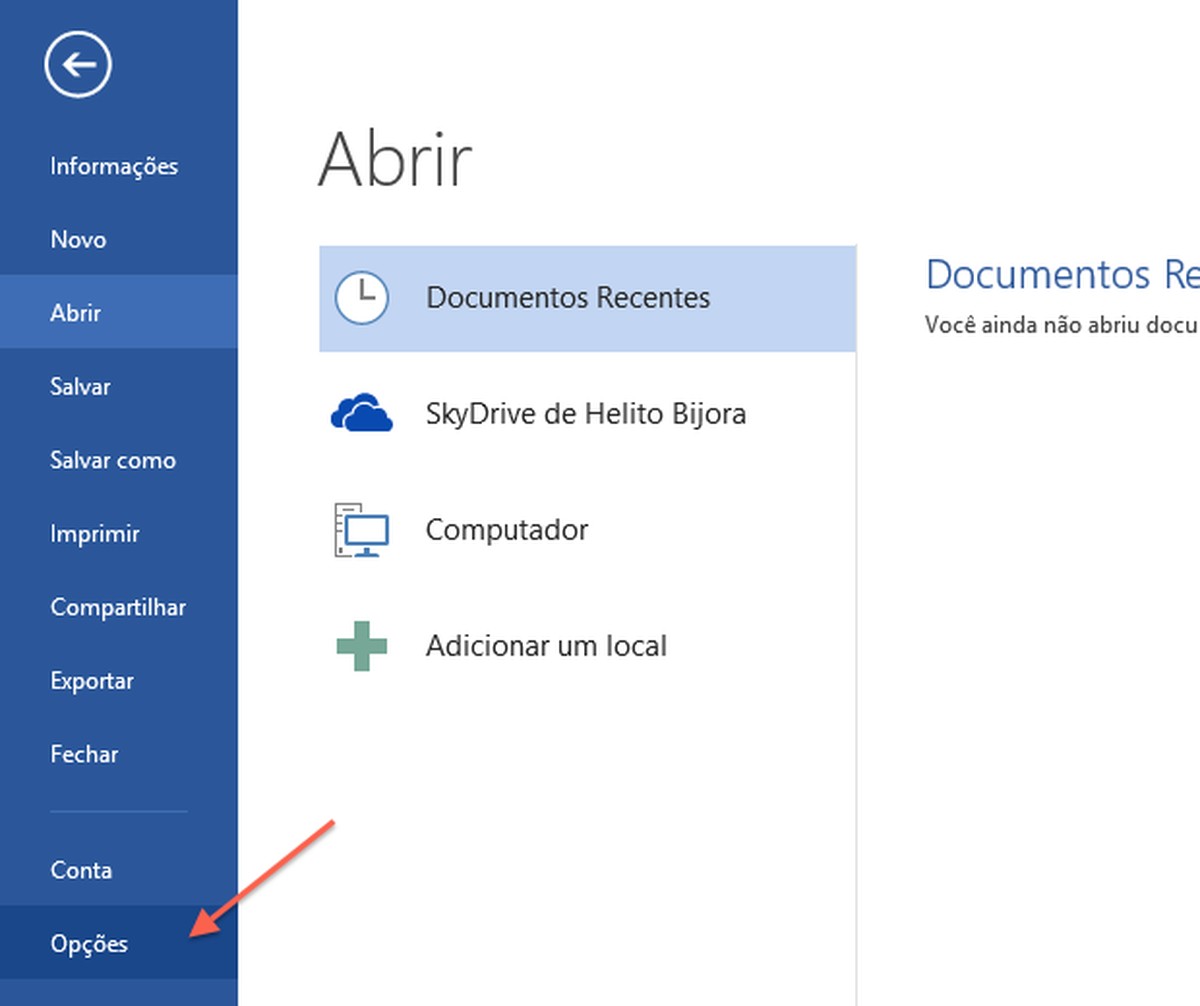Select the Documentos Recentes clock icon
This screenshot has height=1006, width=1200.
tap(363, 296)
